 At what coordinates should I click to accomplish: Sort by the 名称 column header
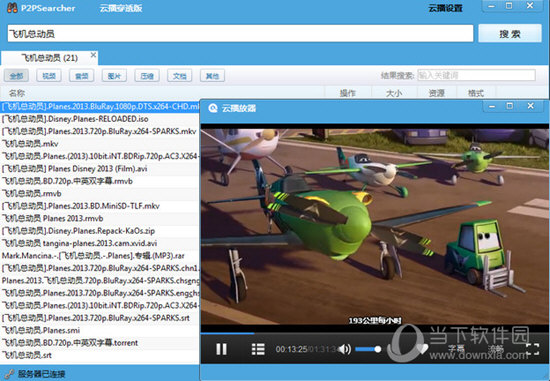tap(17, 93)
